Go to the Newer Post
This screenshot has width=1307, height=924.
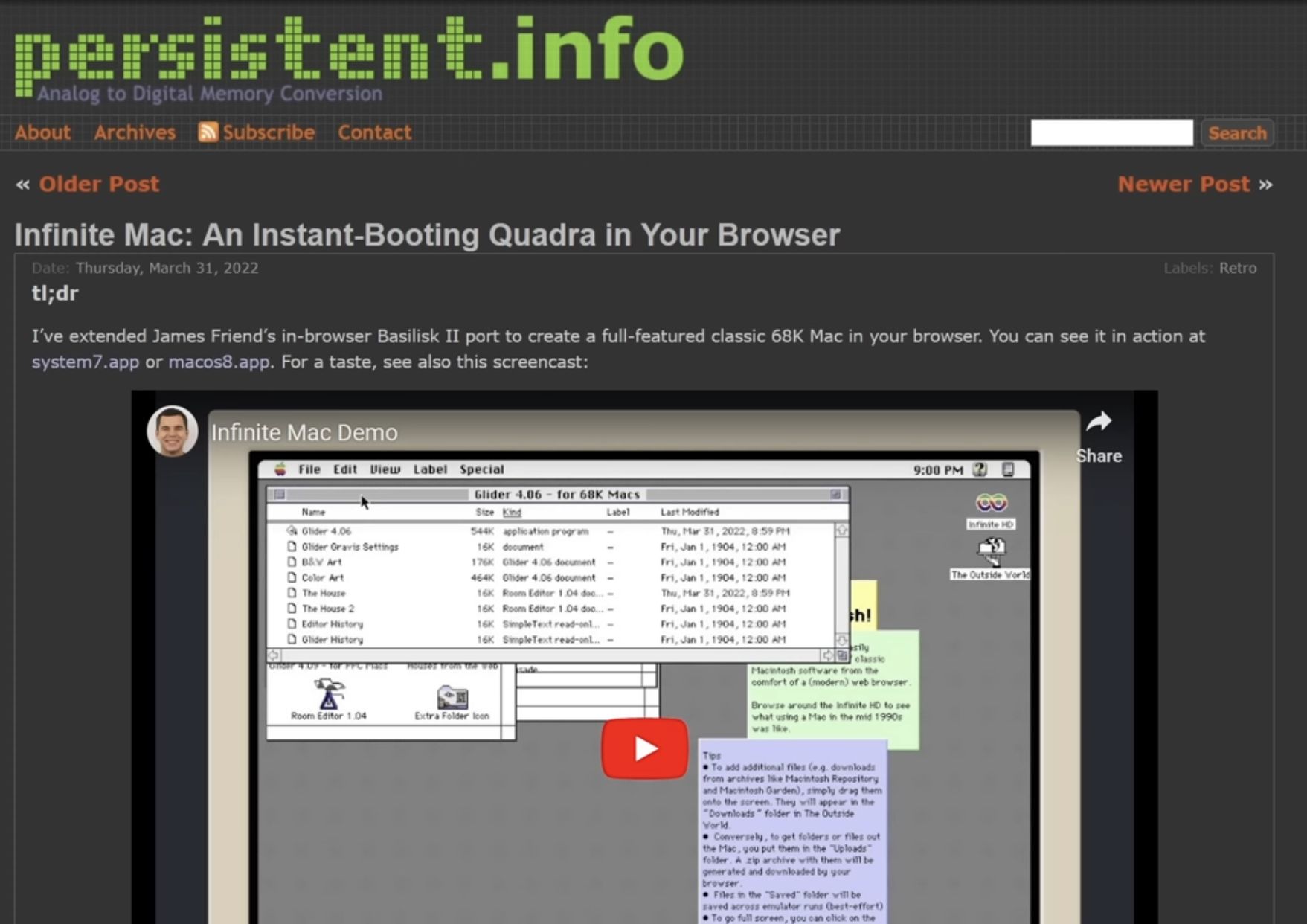(x=1184, y=184)
